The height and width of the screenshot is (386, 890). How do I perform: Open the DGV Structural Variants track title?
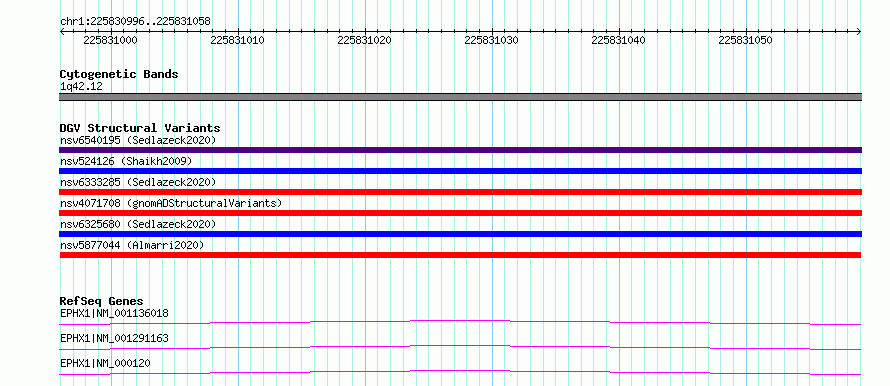pyautogui.click(x=140, y=128)
